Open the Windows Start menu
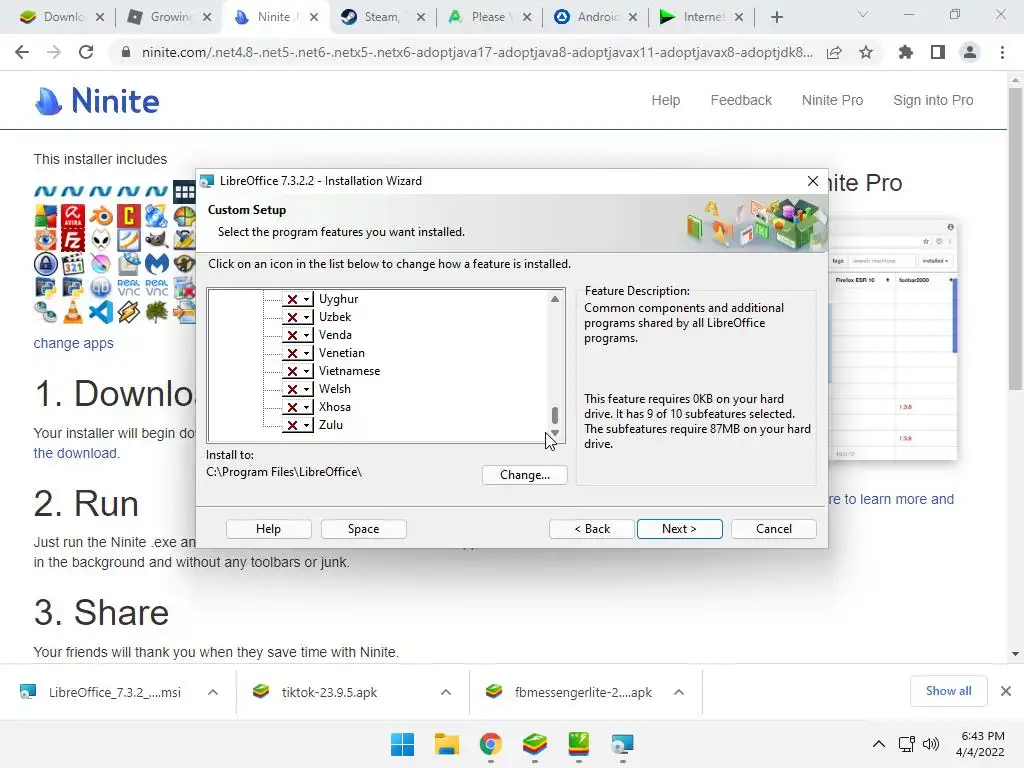The height and width of the screenshot is (768, 1024). (402, 744)
